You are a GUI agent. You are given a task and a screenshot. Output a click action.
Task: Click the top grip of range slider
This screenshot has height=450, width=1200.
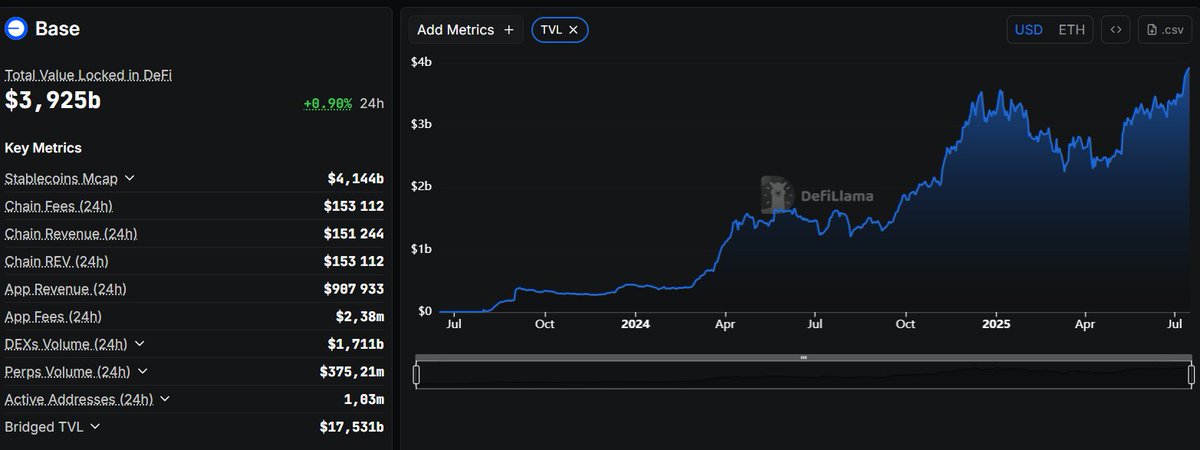coord(803,357)
